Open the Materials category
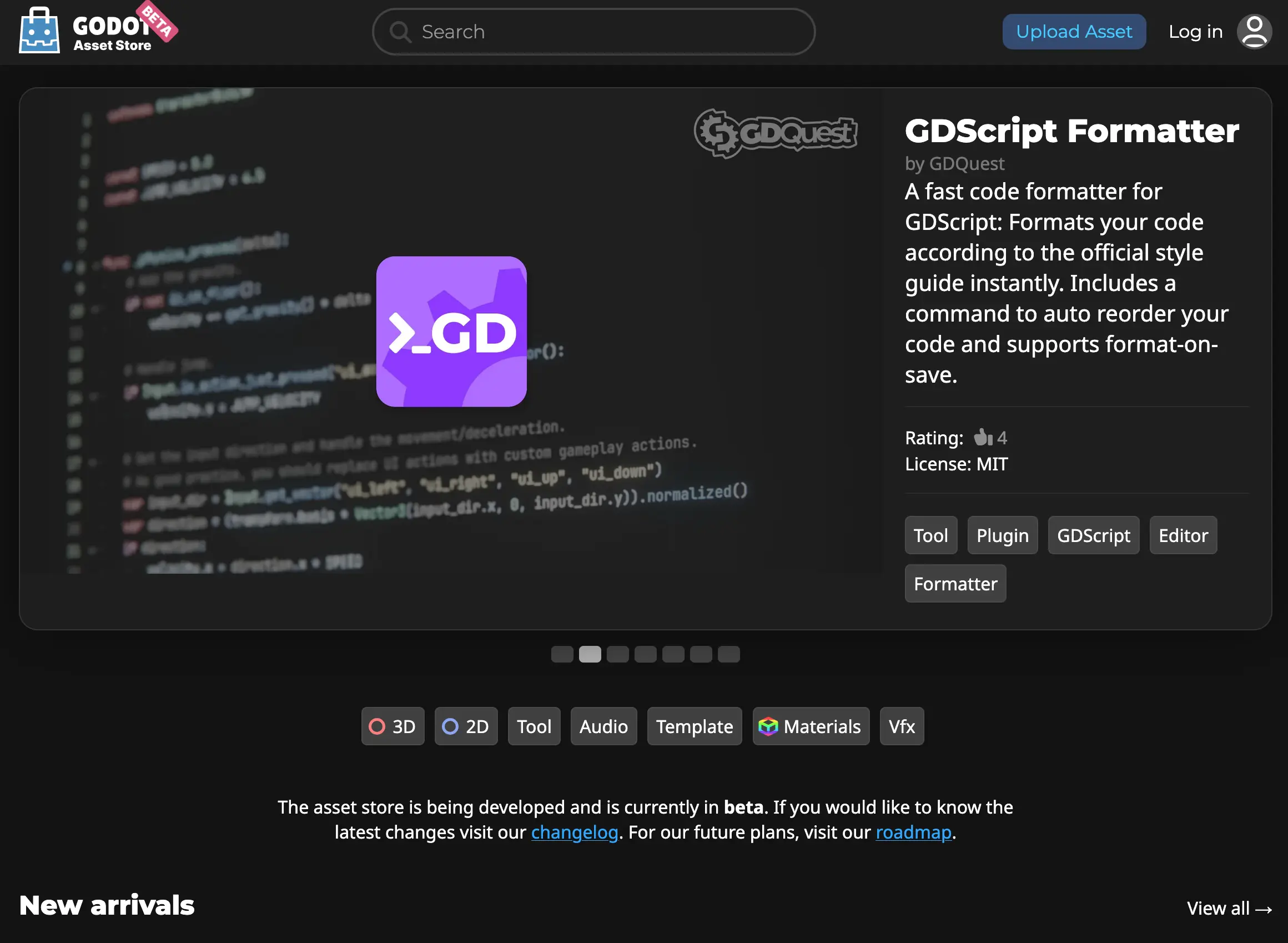Image resolution: width=1288 pixels, height=943 pixels. pos(811,726)
